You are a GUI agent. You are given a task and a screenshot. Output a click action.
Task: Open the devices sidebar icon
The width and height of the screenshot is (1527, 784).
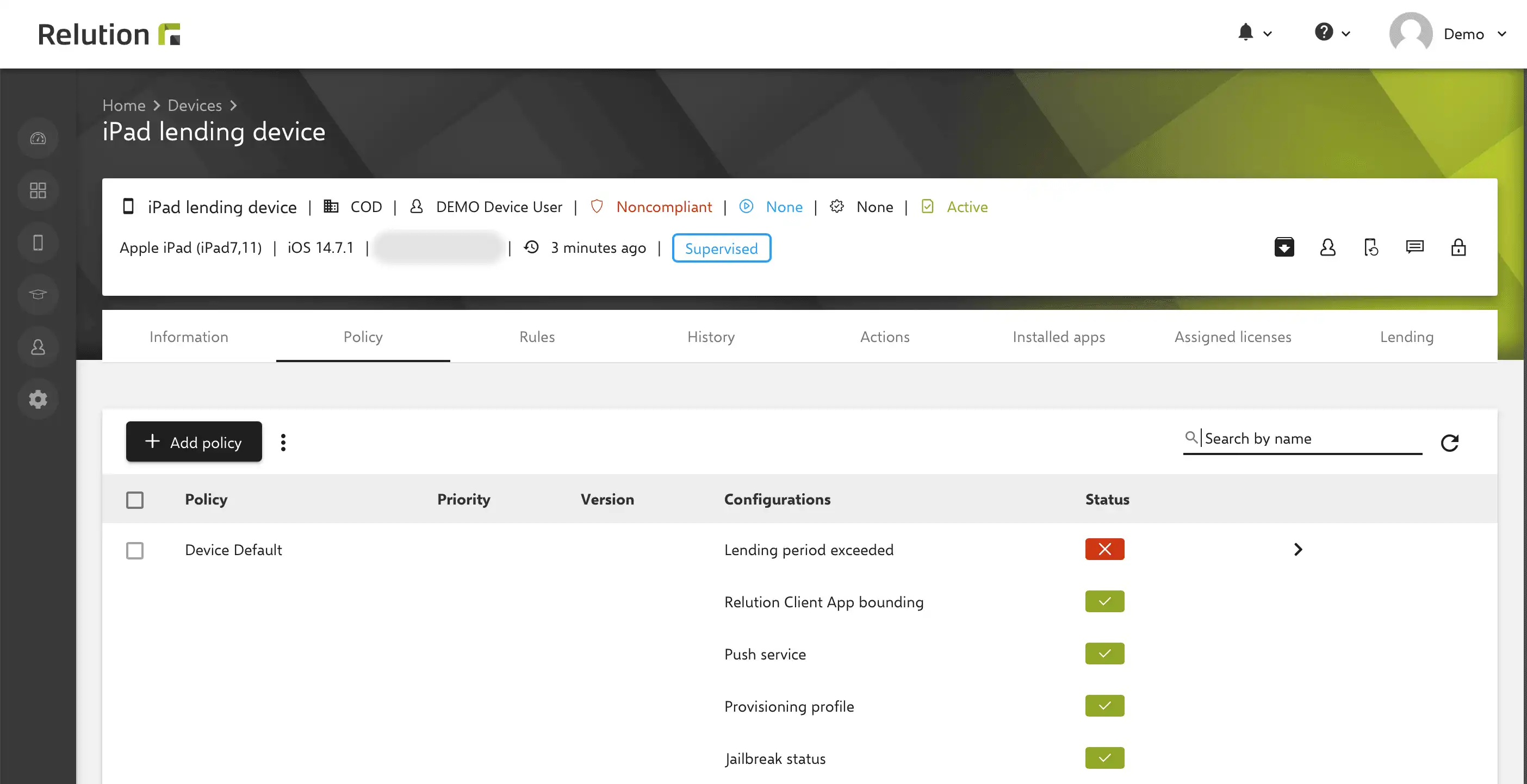point(38,242)
